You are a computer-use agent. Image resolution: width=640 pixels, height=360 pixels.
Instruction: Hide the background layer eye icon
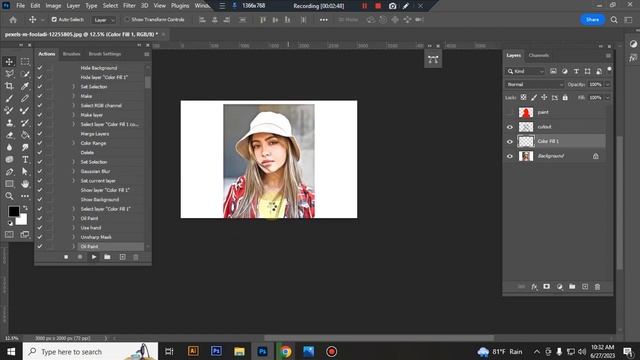pyautogui.click(x=509, y=156)
